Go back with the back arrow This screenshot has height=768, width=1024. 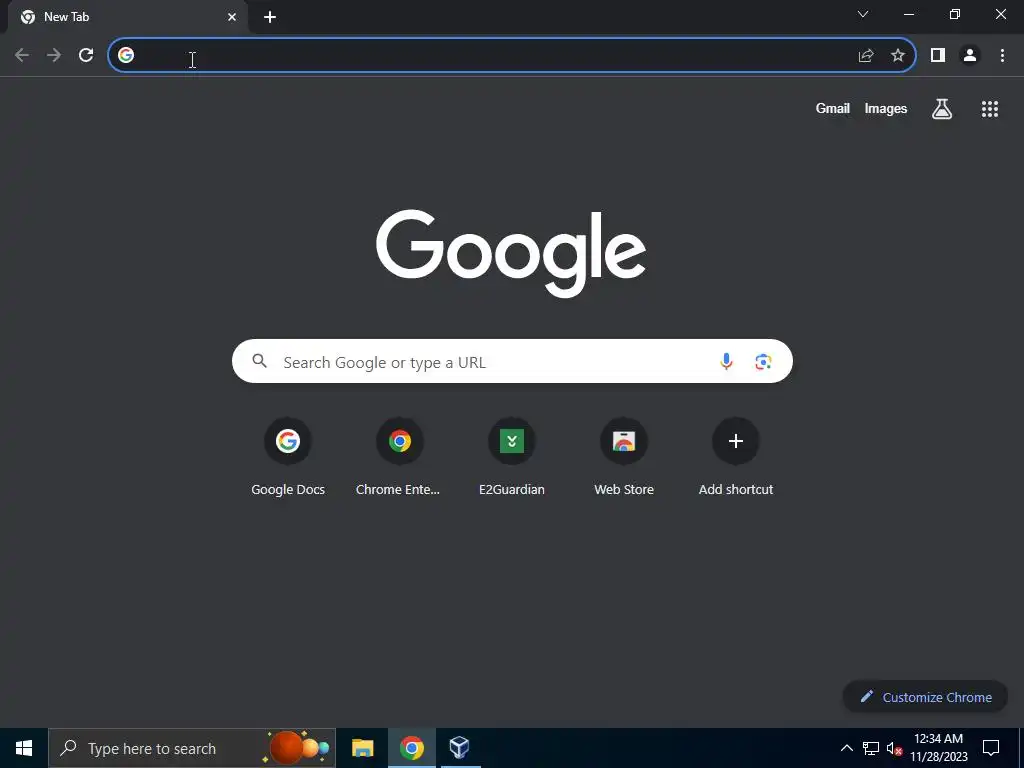22,56
